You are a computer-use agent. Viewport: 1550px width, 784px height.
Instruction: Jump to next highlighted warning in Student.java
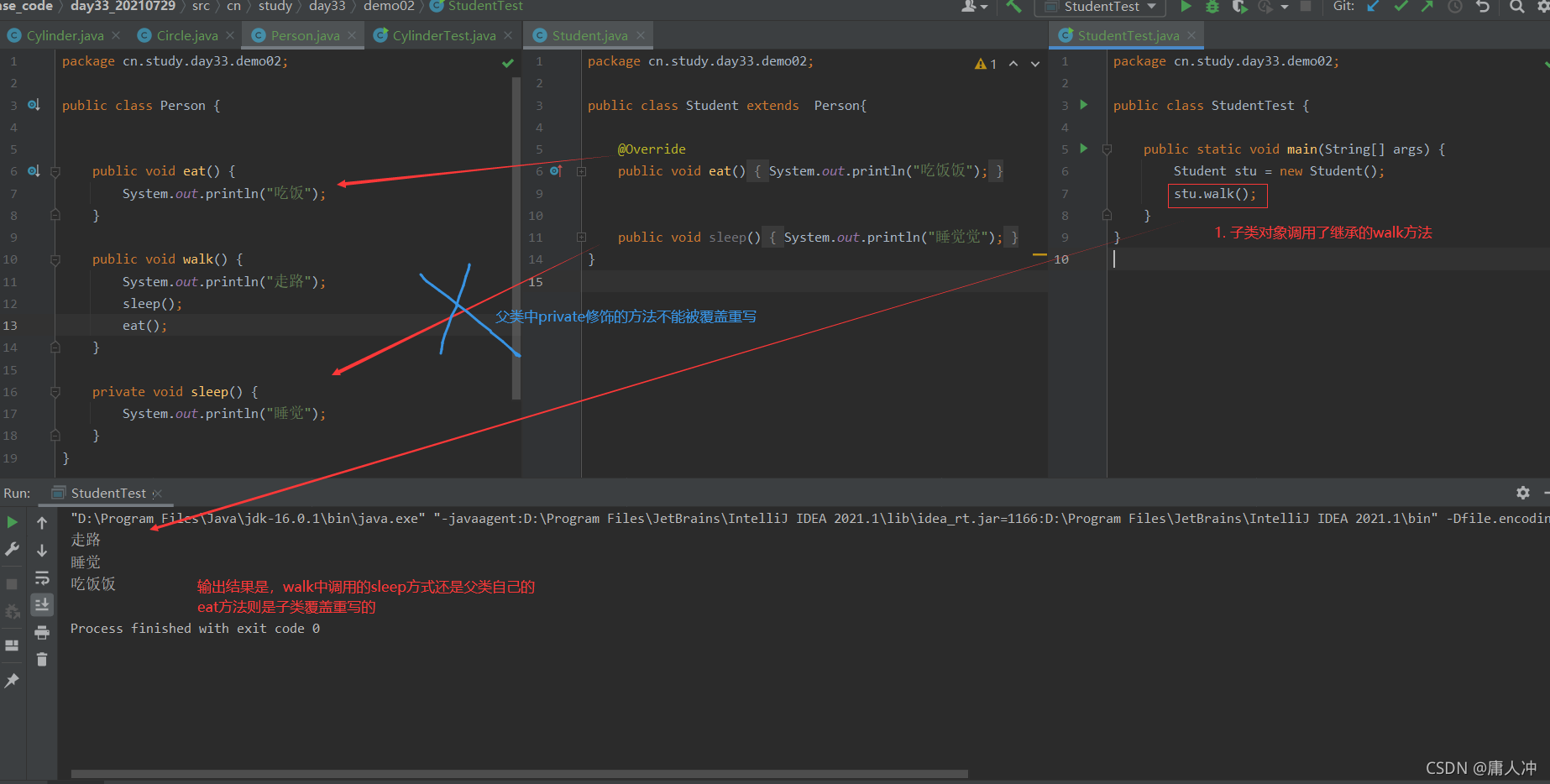1035,64
